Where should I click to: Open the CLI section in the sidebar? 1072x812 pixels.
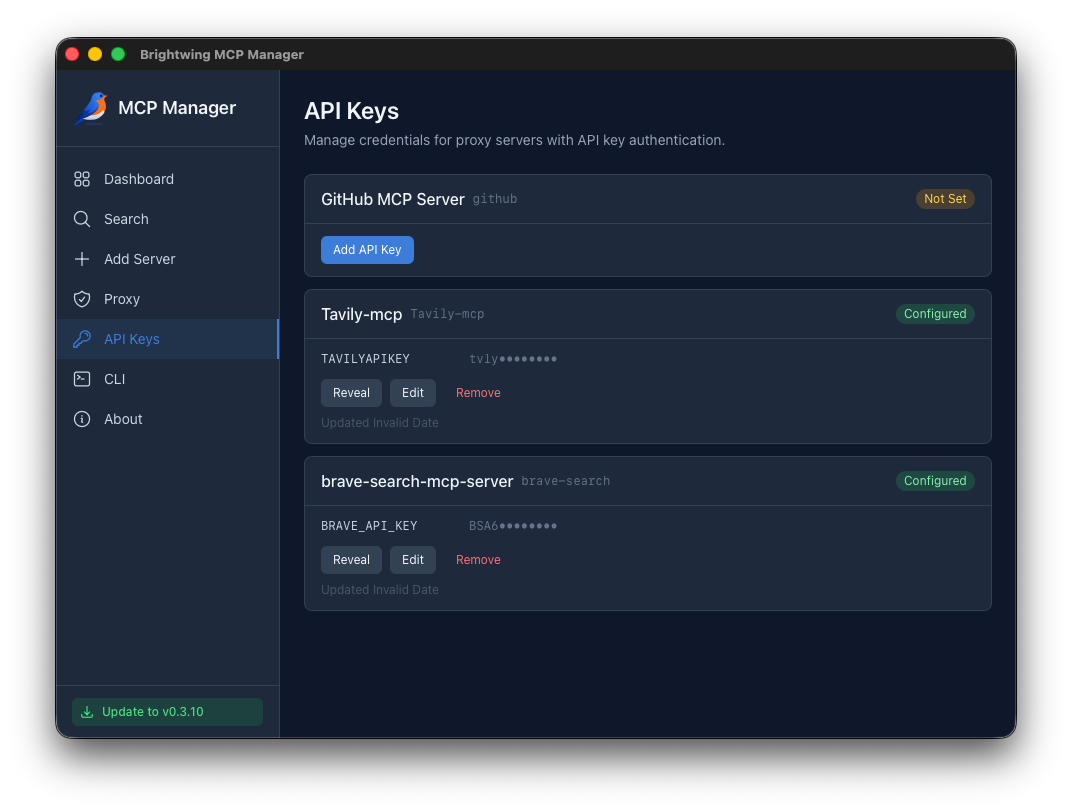[113, 379]
